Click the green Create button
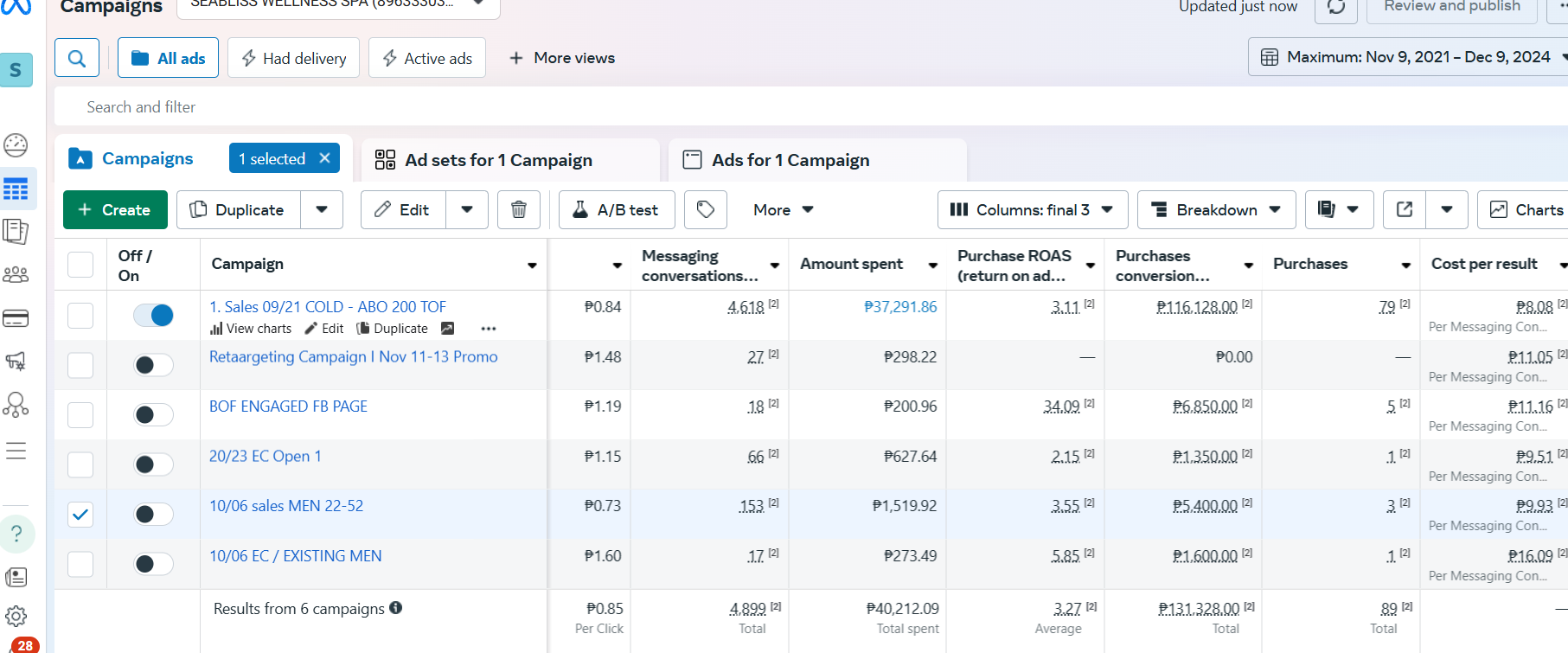Screen dimensions: 1568x653 [x=115, y=210]
